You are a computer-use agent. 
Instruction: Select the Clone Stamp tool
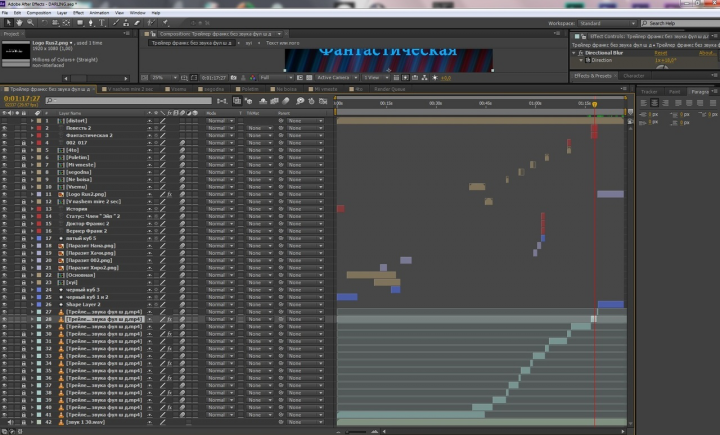(126, 23)
